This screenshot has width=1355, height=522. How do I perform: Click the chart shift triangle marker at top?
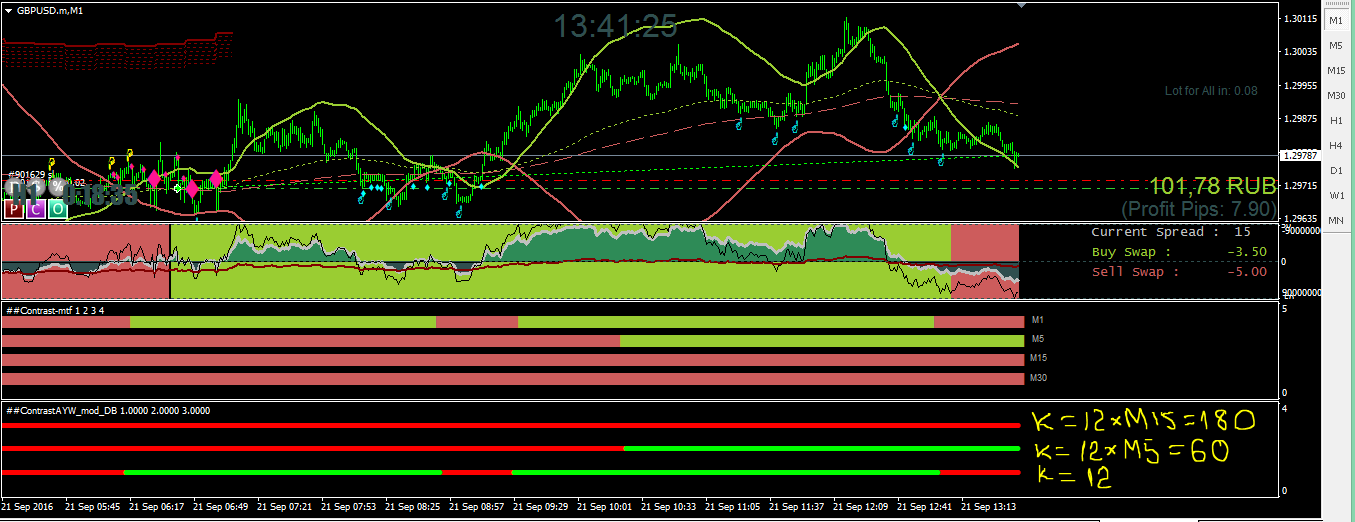(x=1022, y=5)
